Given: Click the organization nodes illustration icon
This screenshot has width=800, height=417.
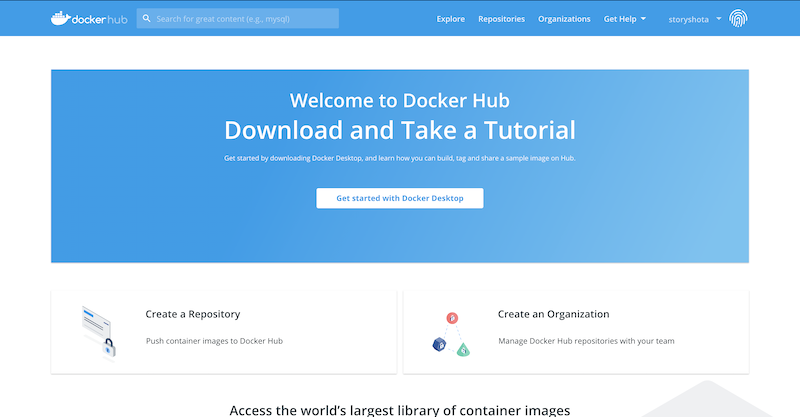Looking at the screenshot, I should click(451, 334).
